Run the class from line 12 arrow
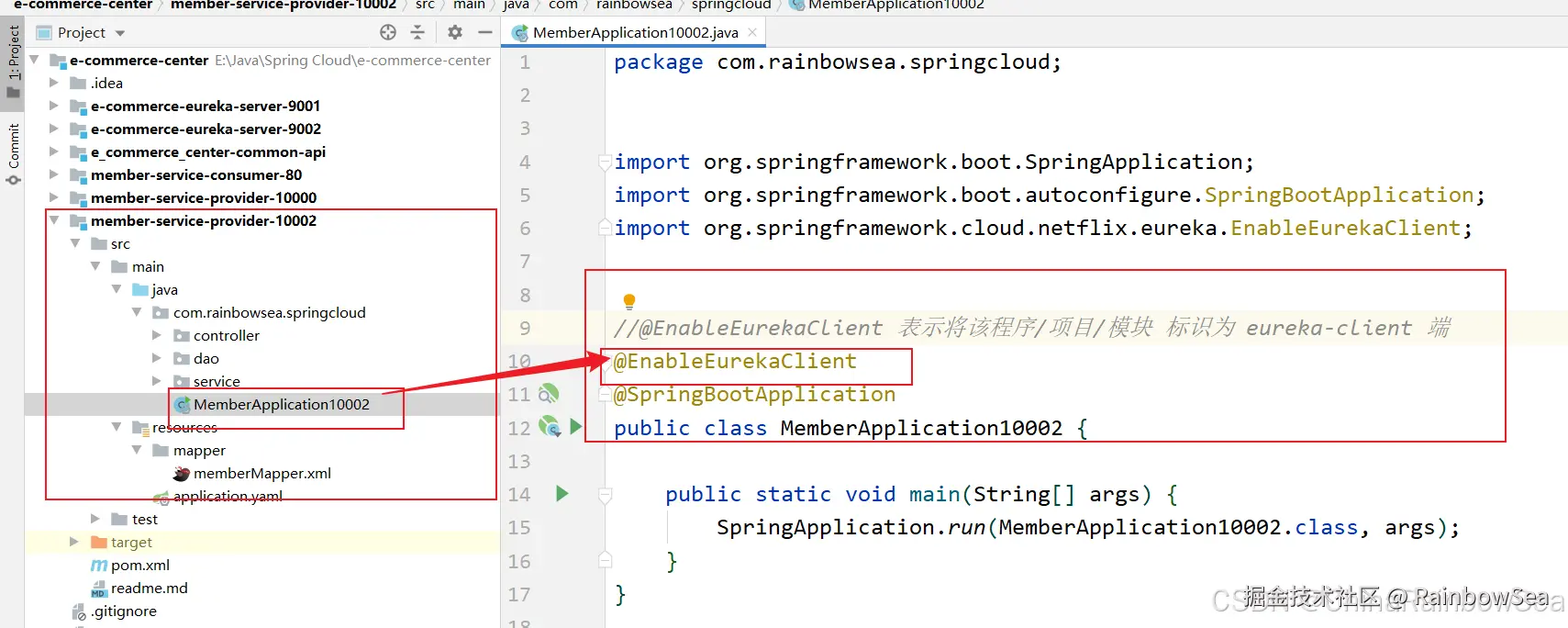Image resolution: width=1568 pixels, height=628 pixels. pos(576,427)
